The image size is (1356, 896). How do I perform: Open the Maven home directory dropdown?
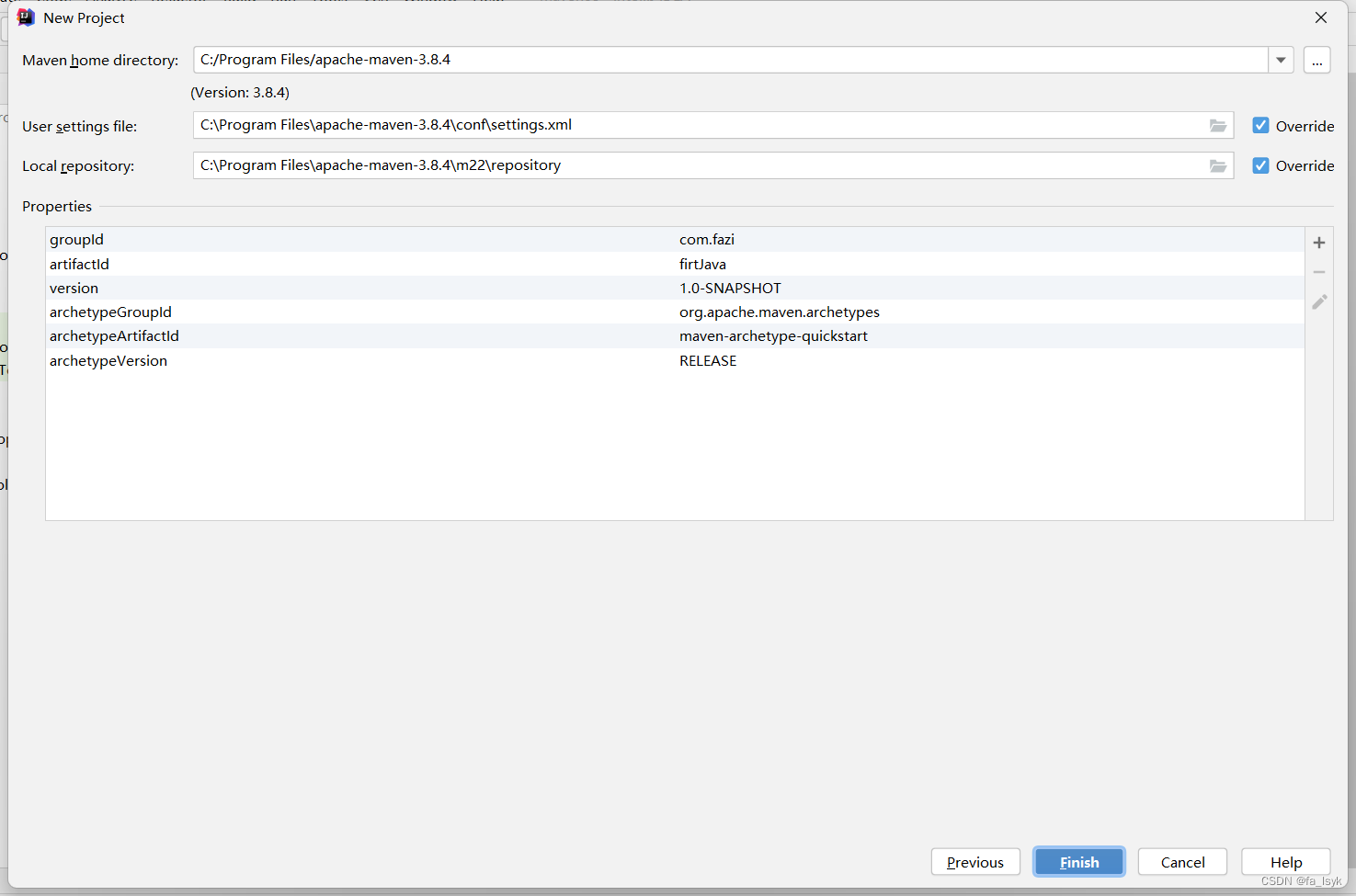[x=1280, y=60]
